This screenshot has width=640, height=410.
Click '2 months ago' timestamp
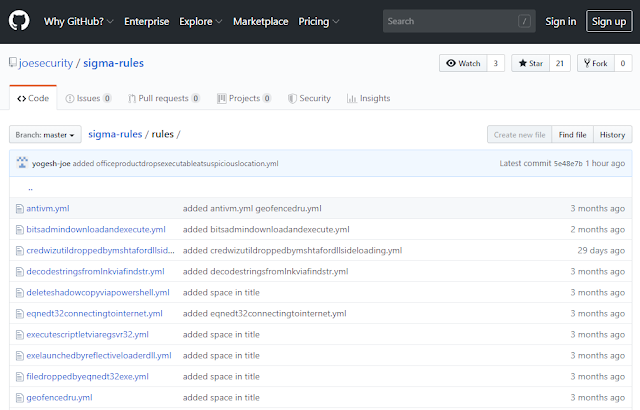(x=598, y=229)
